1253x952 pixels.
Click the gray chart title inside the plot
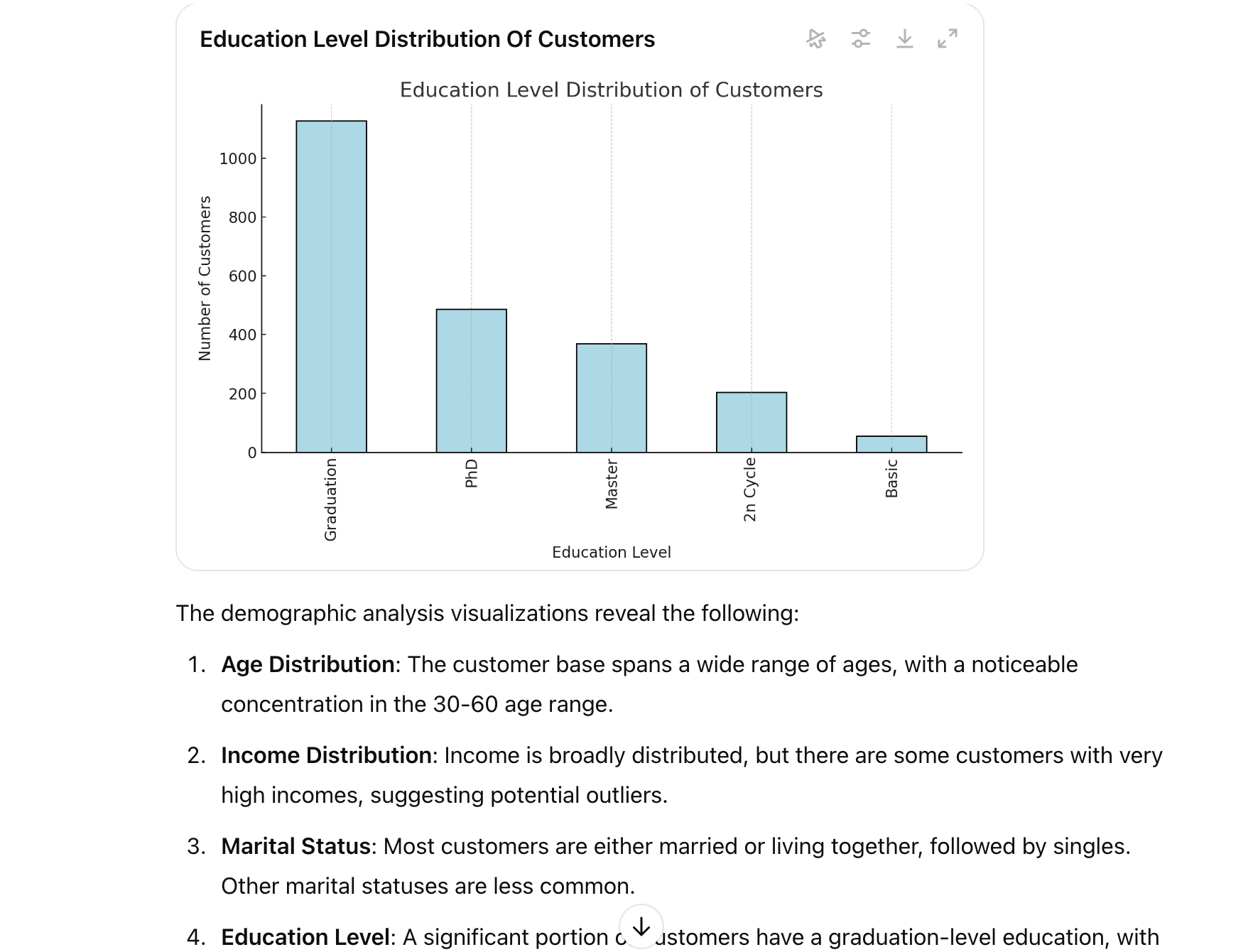(611, 90)
